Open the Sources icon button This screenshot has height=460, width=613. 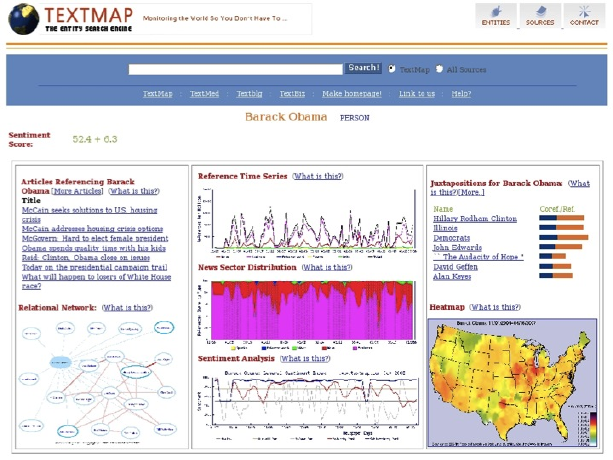point(540,16)
